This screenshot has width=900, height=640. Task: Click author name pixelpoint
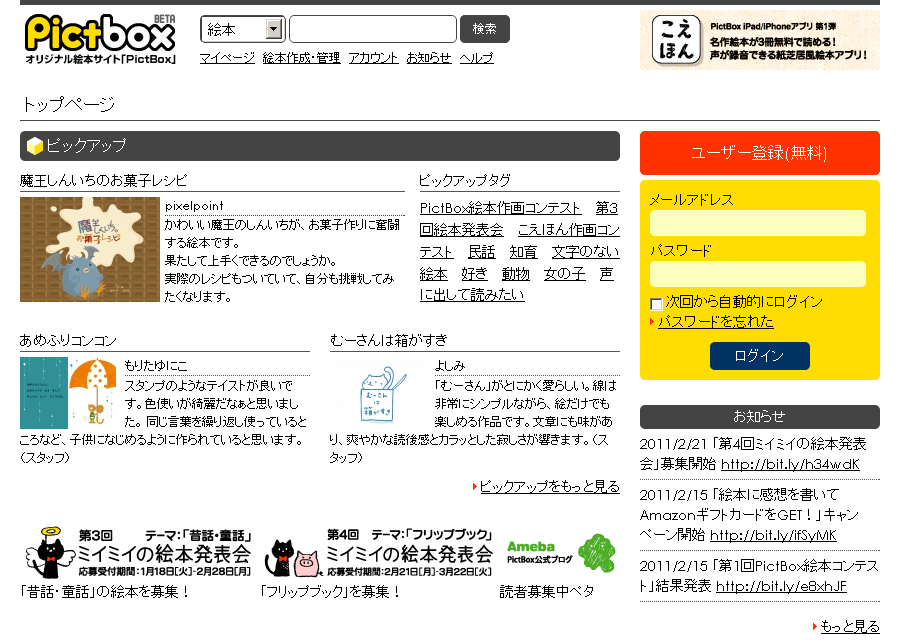click(194, 206)
